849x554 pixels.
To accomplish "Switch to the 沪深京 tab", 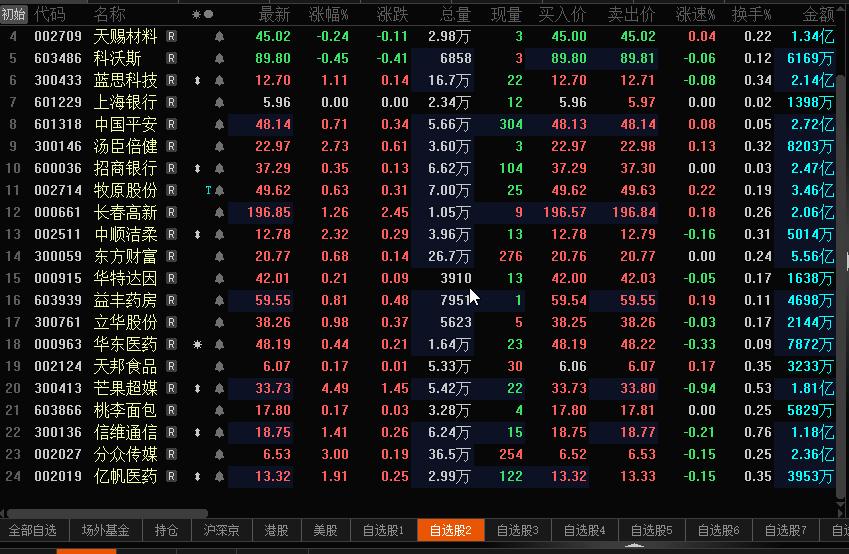I will (x=221, y=530).
